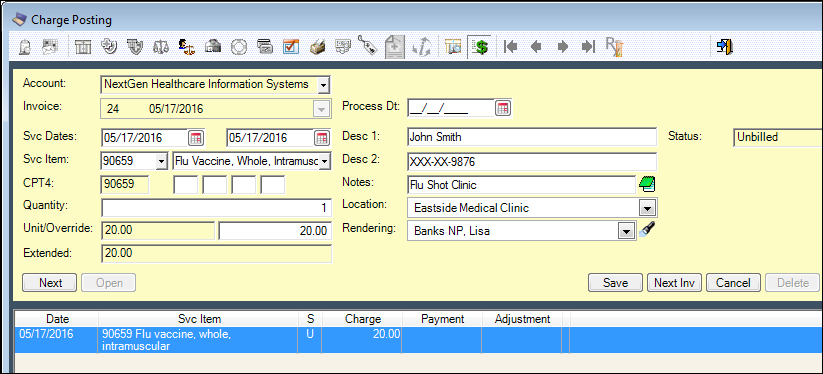823x374 pixels.
Task: Click the Quantity field
Action: point(216,208)
